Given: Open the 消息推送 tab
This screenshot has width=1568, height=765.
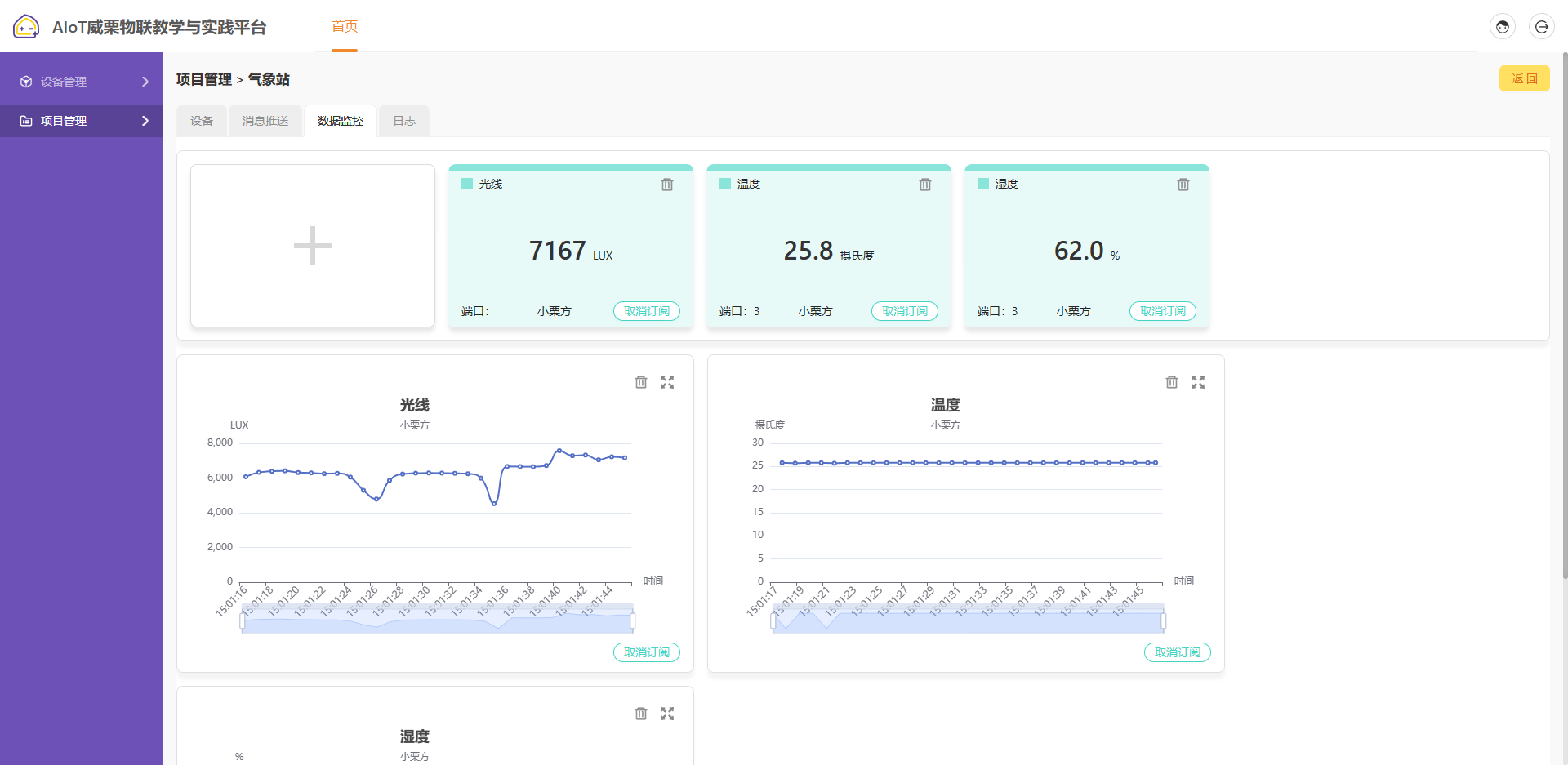Looking at the screenshot, I should coord(265,121).
